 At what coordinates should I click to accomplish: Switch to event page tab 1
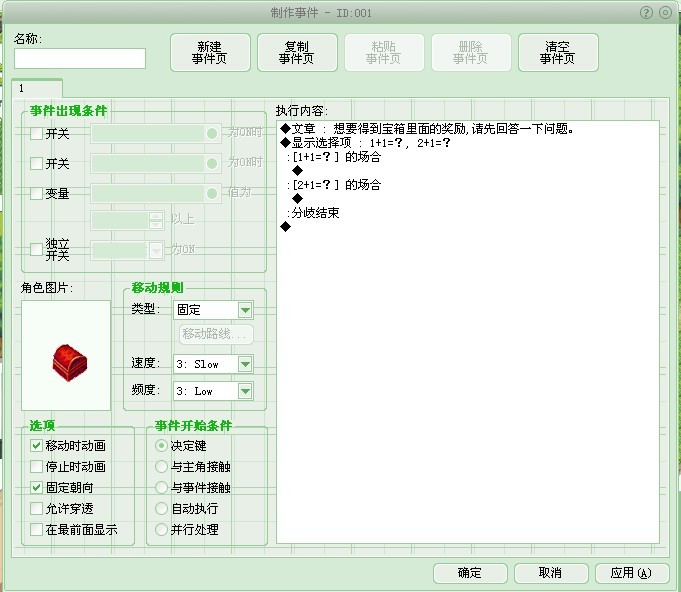37,88
